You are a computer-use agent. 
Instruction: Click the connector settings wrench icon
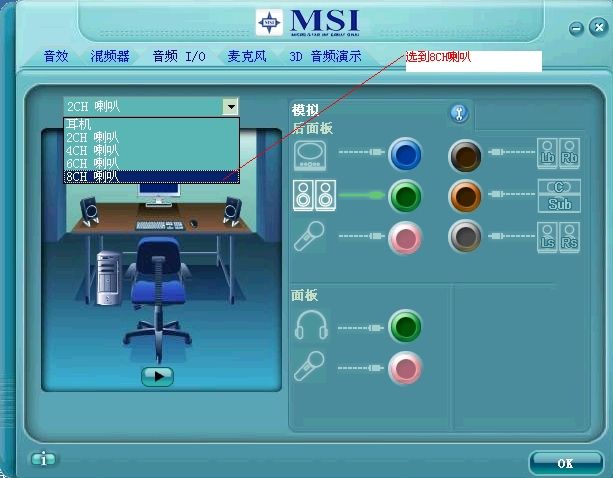[x=459, y=113]
